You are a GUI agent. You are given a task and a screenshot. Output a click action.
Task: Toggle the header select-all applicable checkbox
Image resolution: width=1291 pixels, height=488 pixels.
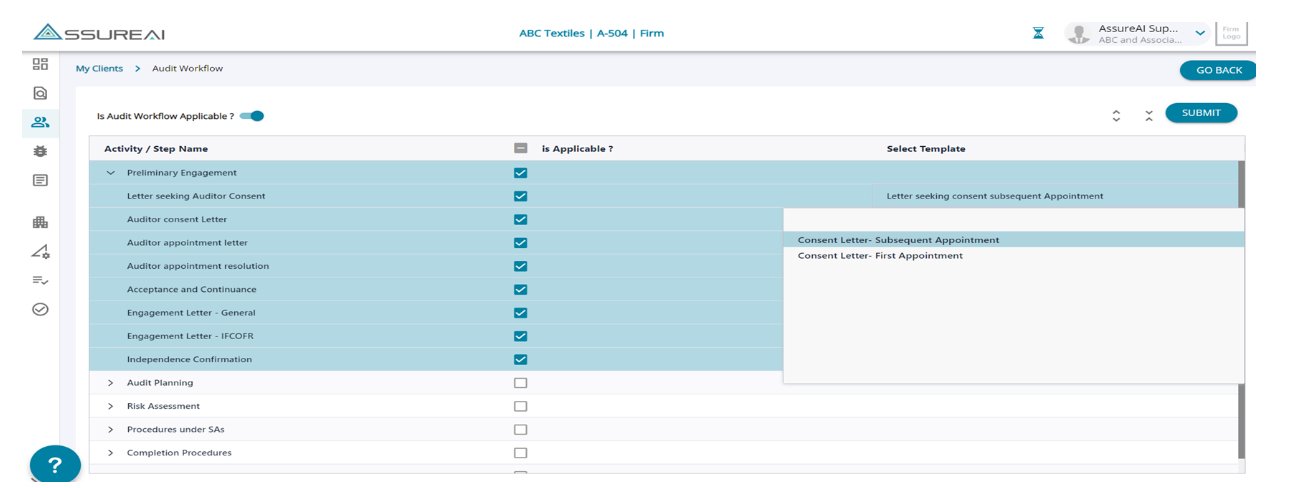[520, 148]
